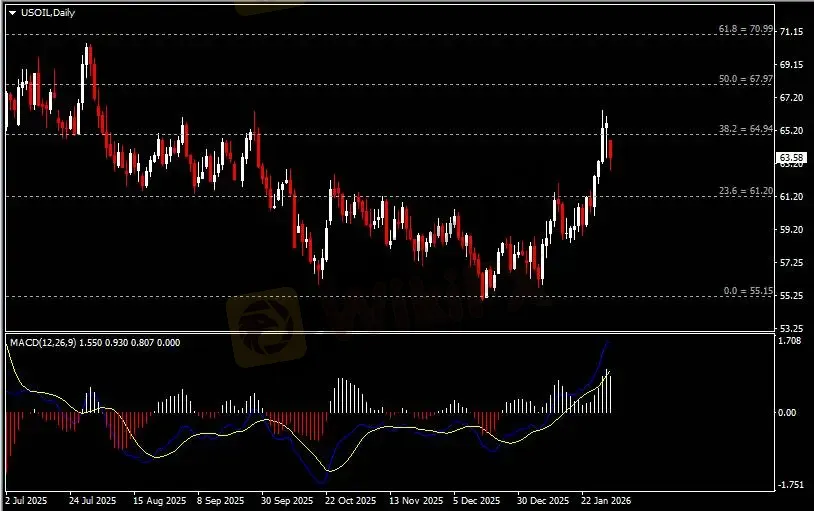Click the 8 Sep 2025 date label
Viewport: 814px width, 511px height.
[x=220, y=501]
